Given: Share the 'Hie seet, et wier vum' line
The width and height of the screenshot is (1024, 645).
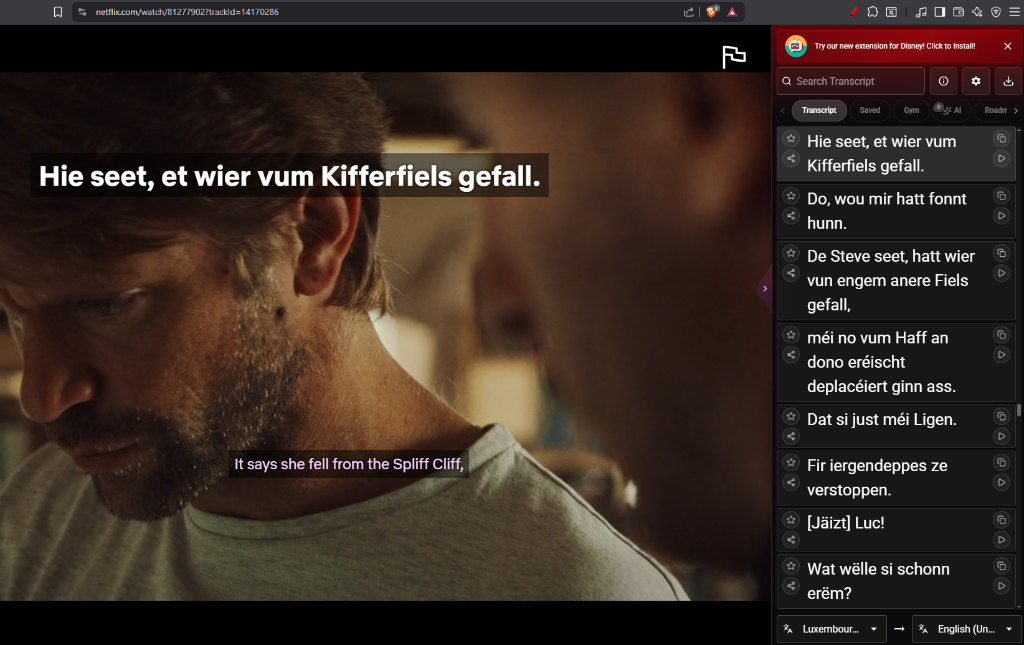Looking at the screenshot, I should coord(791,159).
